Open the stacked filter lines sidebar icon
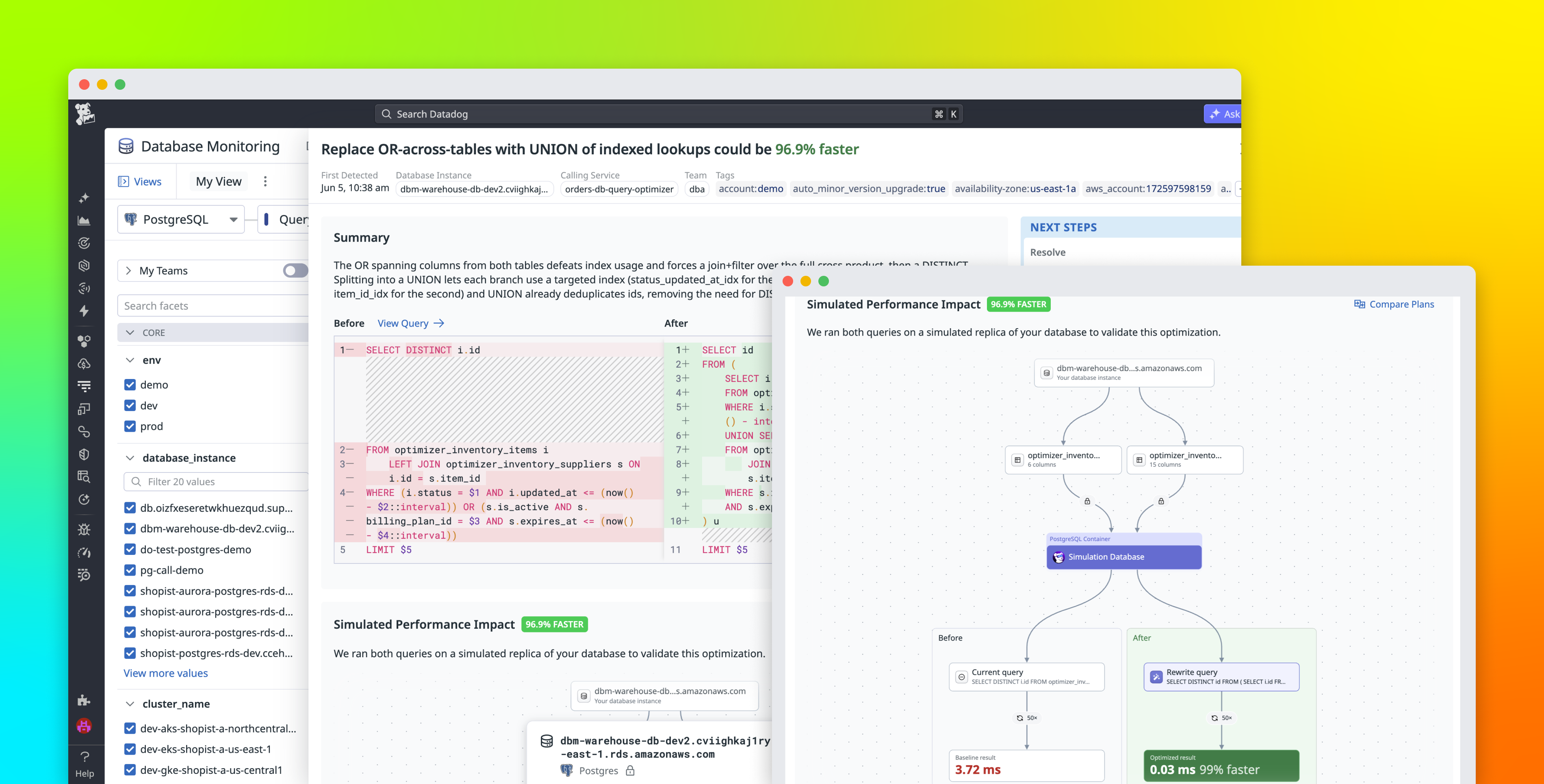The image size is (1544, 784). (85, 387)
